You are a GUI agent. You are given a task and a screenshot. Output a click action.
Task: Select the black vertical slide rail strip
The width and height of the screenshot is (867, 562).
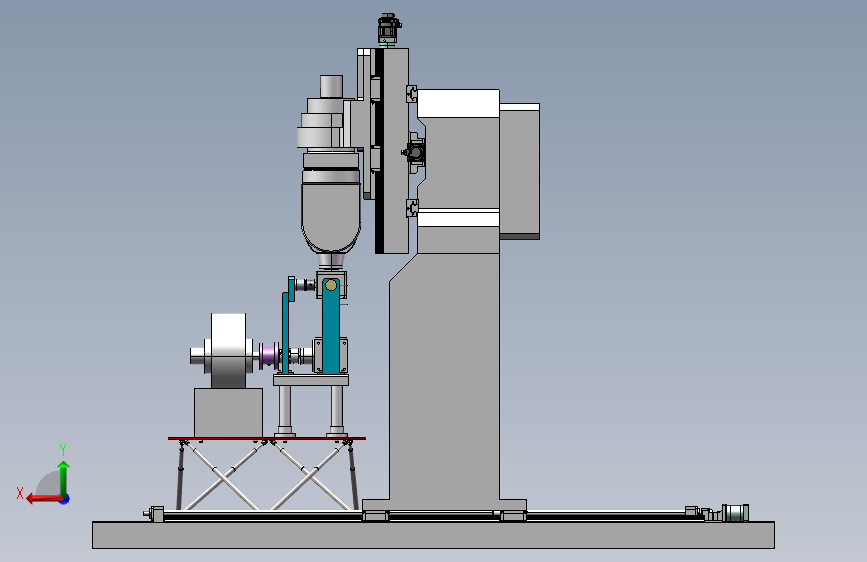click(379, 151)
